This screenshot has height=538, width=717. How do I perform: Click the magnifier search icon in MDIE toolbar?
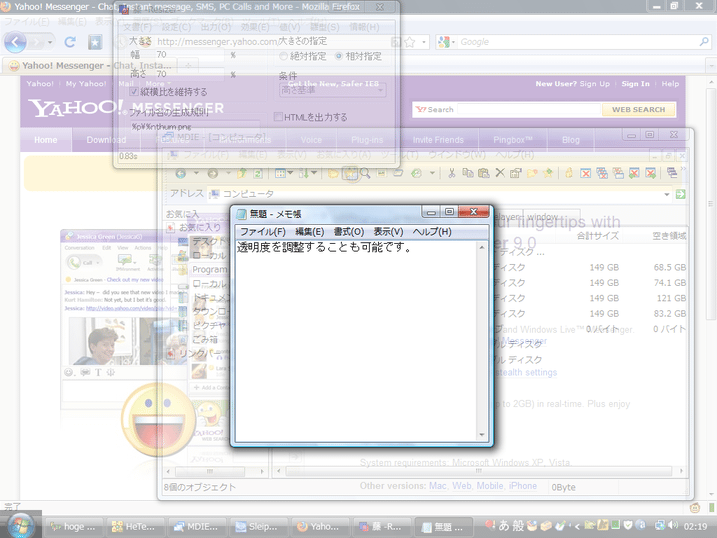coord(365,173)
